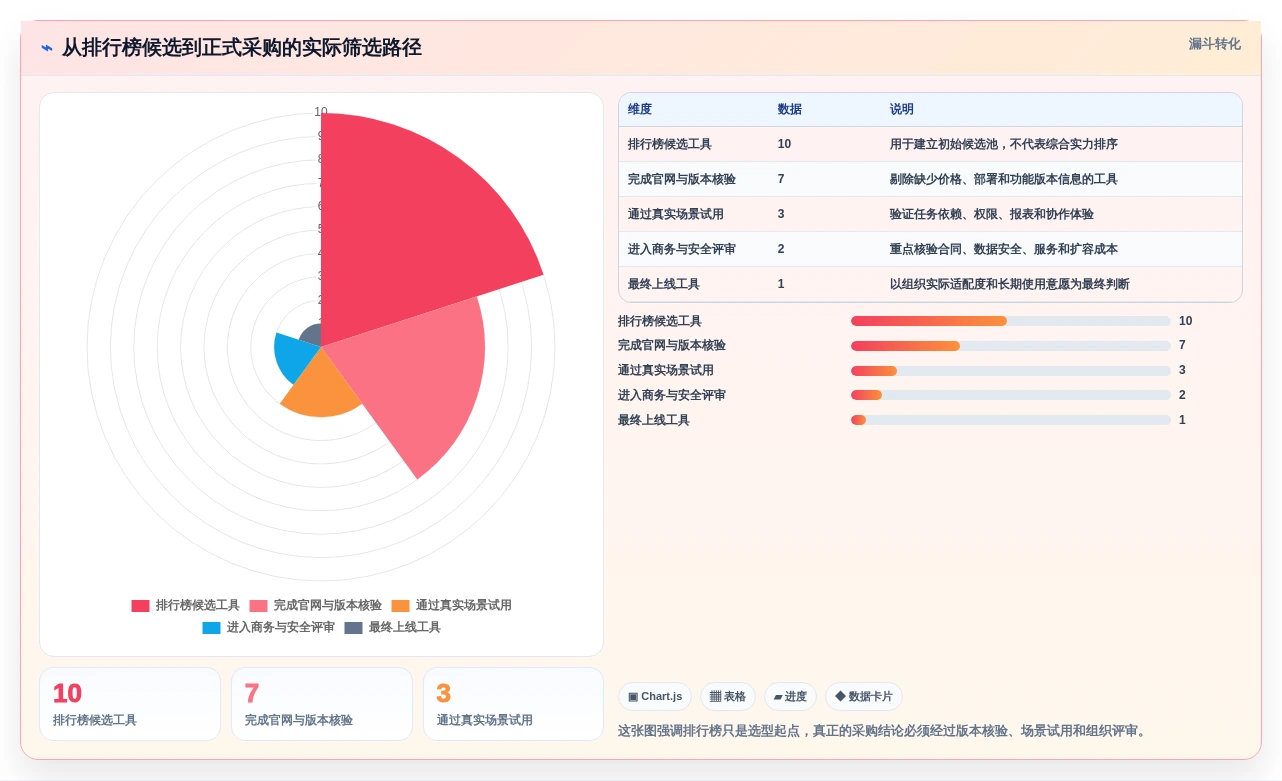Click progress bar for 完成官网与版本核验
This screenshot has height=781, width=1282.
click(x=1011, y=346)
